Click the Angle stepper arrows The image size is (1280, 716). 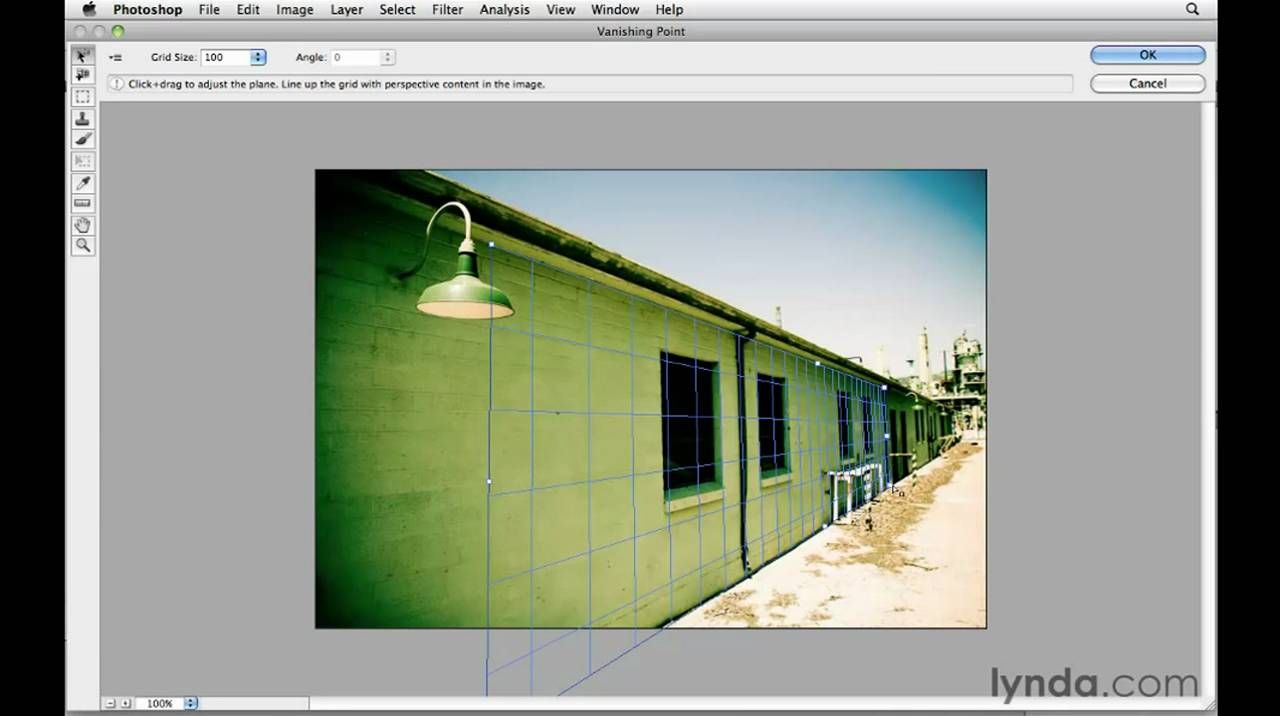point(387,58)
